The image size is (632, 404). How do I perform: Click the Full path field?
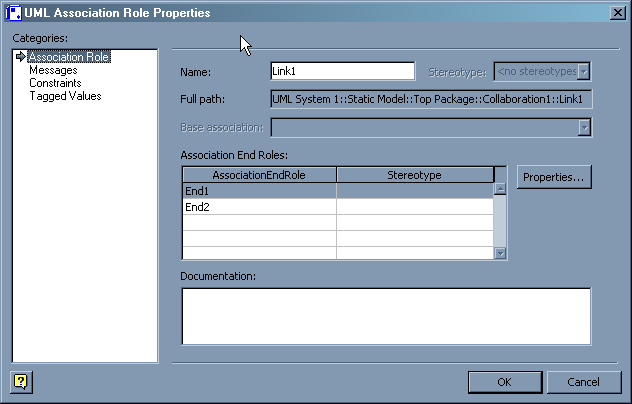click(431, 99)
